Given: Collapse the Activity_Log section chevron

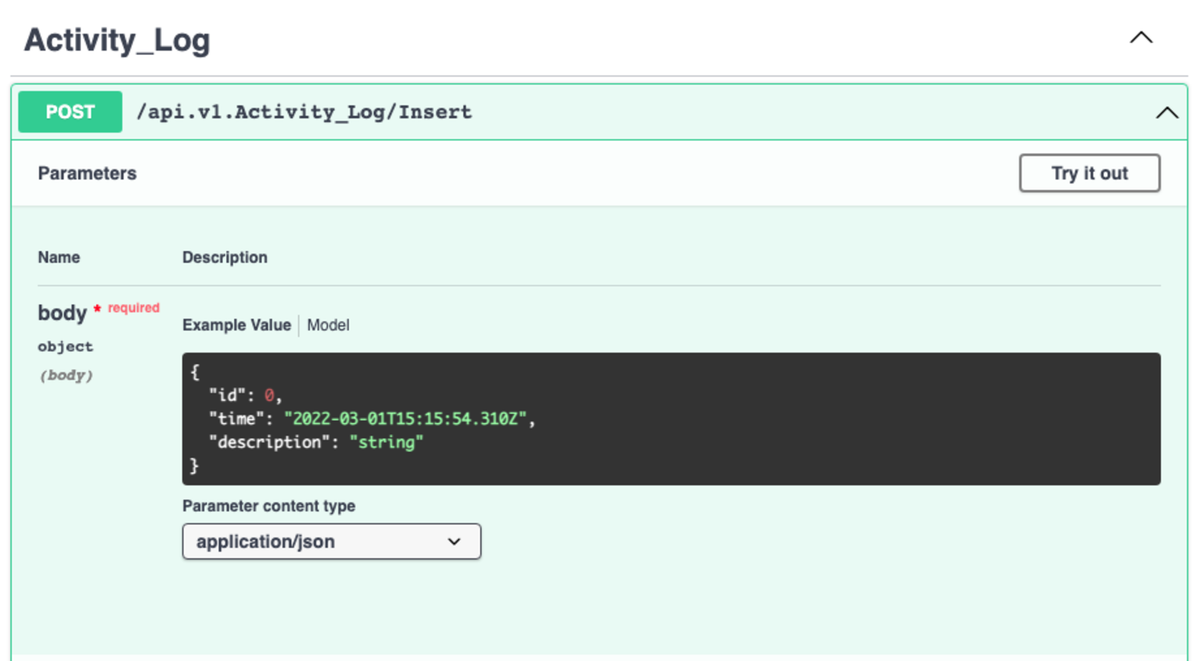Looking at the screenshot, I should 1141,37.
